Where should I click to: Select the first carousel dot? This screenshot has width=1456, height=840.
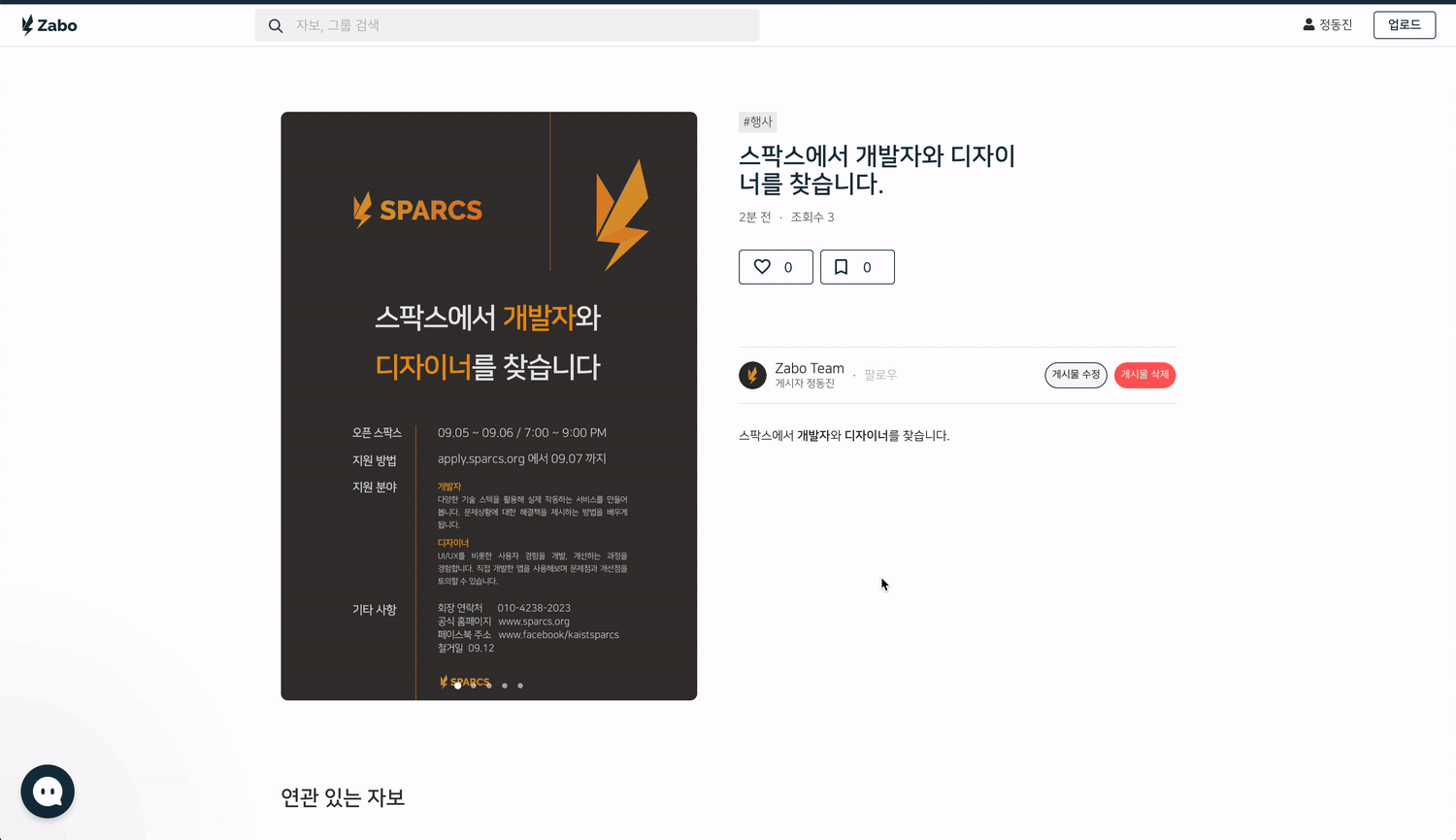coord(458,686)
